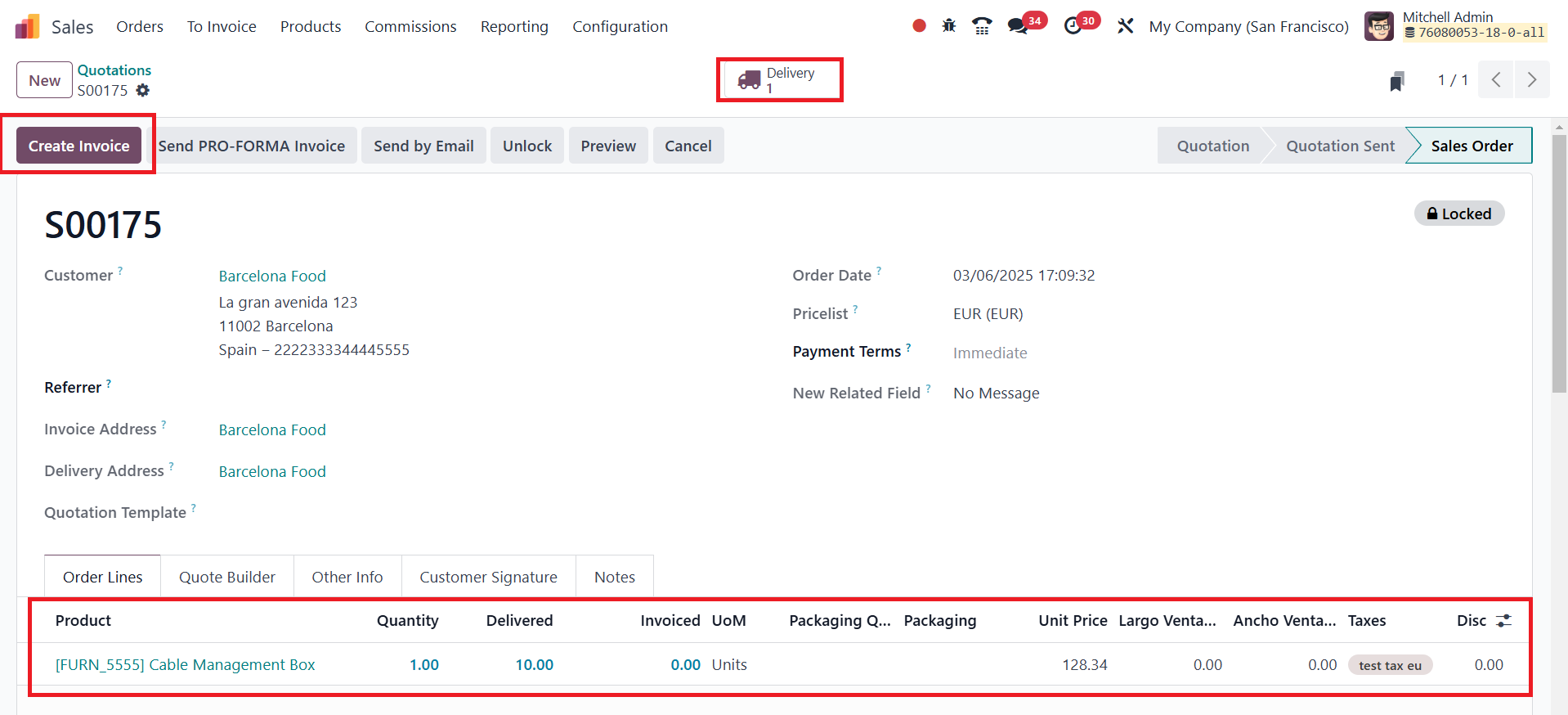
Task: Click the vertical scrollbar on right
Action: coord(1559,263)
